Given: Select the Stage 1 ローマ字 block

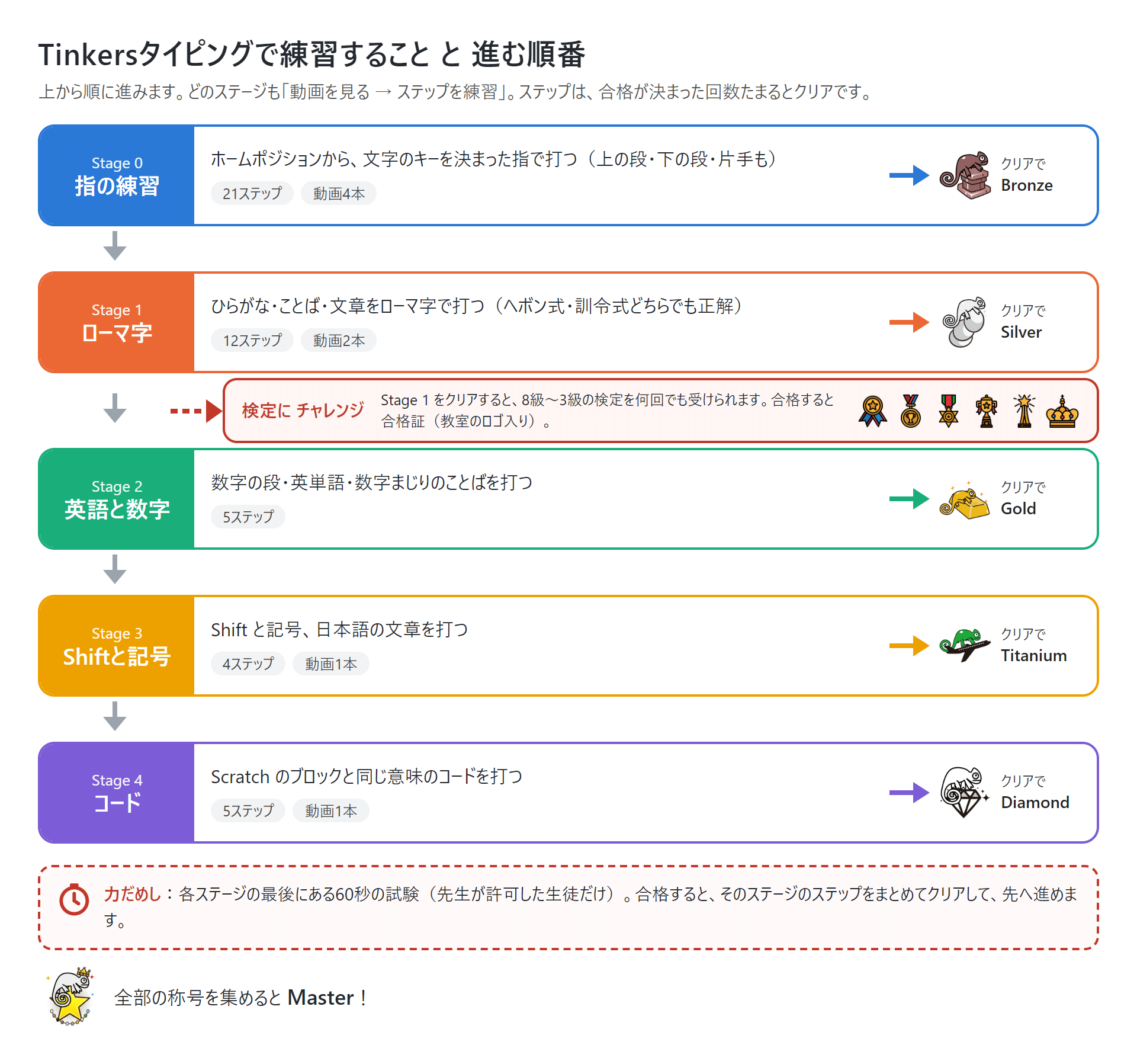Looking at the screenshot, I should 117,322.
